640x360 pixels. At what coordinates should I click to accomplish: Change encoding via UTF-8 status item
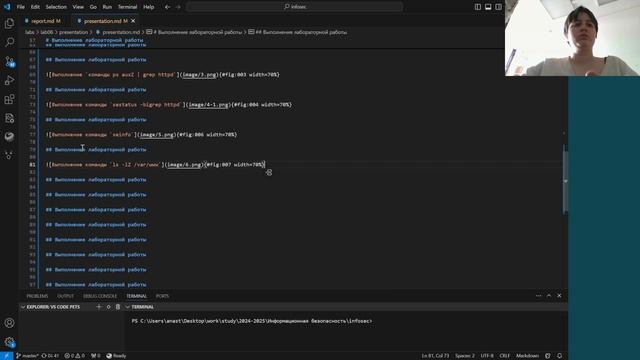tap(487, 356)
